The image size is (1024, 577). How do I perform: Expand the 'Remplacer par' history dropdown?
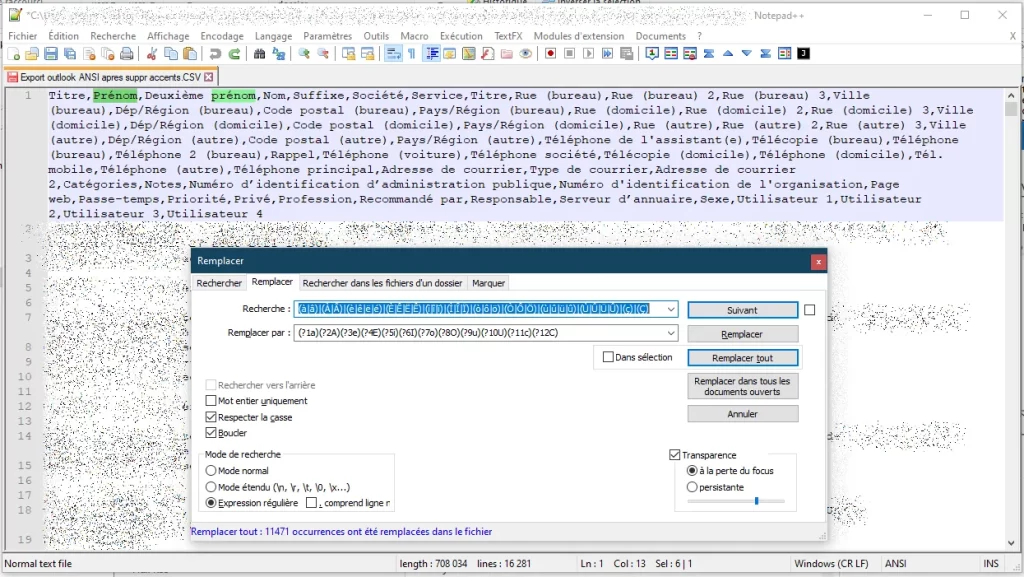(671, 333)
